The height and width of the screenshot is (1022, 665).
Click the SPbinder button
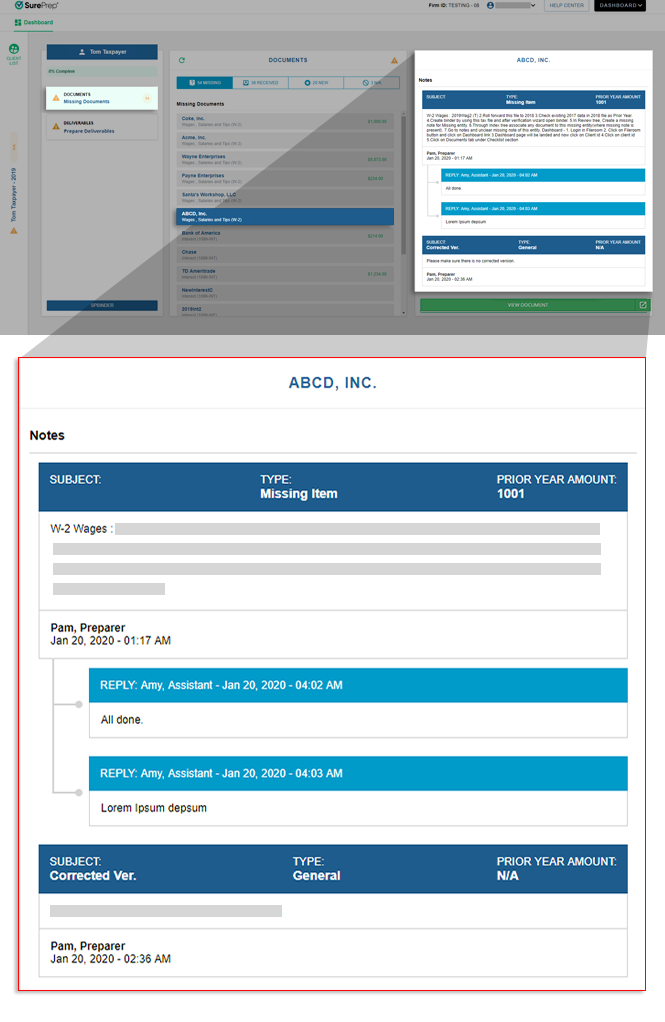[102, 305]
